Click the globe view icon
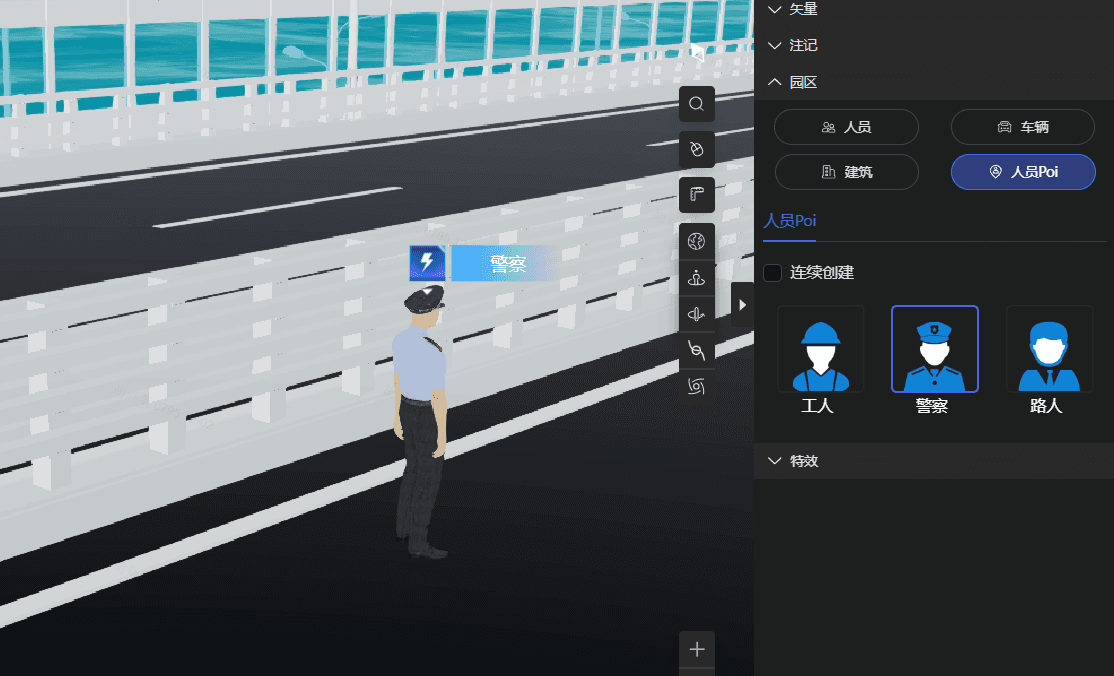The height and width of the screenshot is (676, 1114). pos(697,241)
